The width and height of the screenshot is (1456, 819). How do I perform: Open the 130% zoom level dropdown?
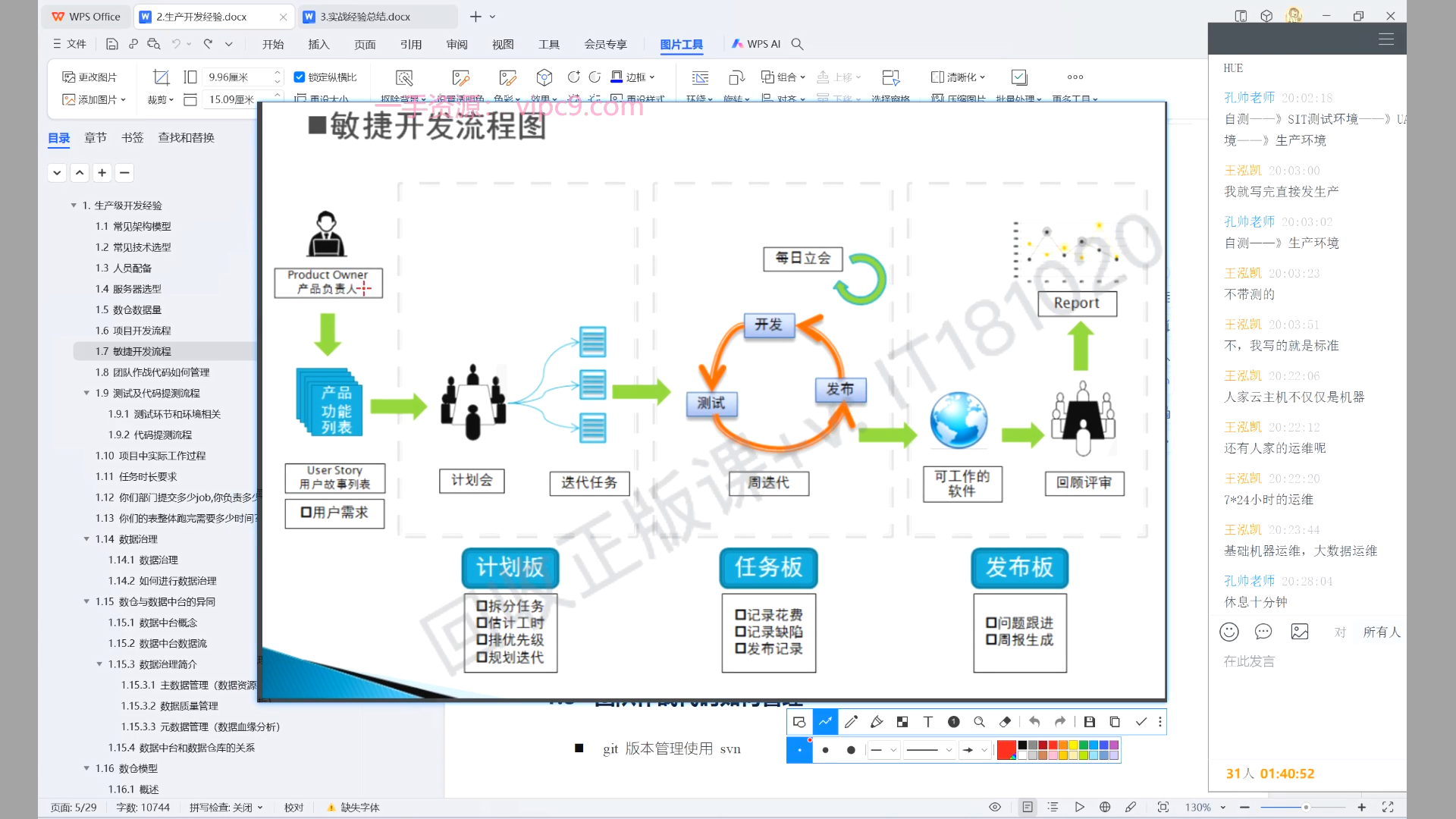[1223, 808]
